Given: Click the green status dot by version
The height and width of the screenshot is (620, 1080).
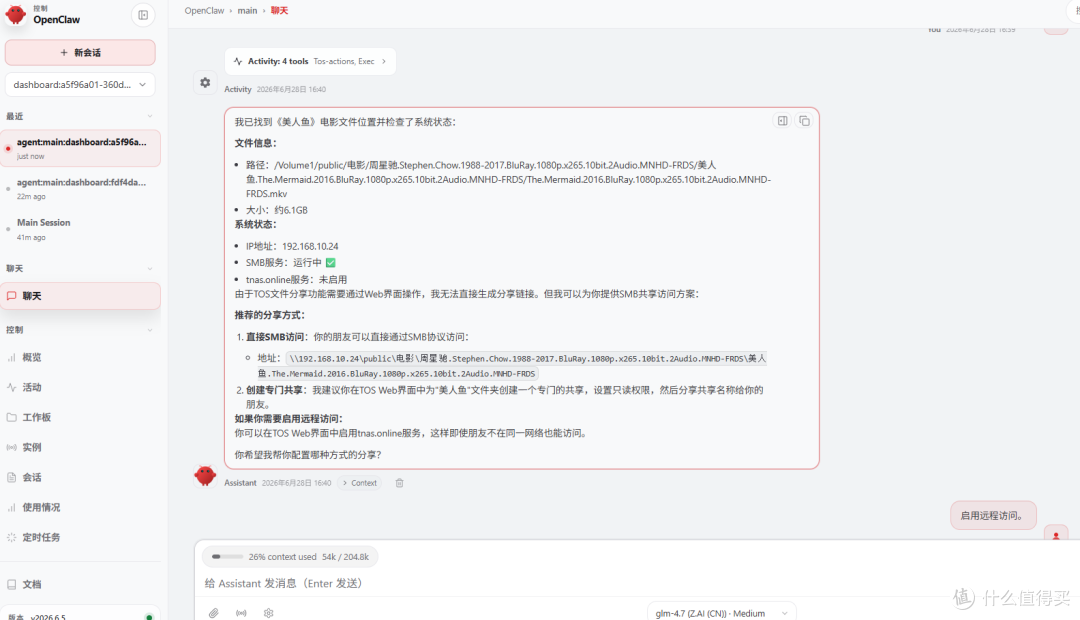Looking at the screenshot, I should 149,617.
